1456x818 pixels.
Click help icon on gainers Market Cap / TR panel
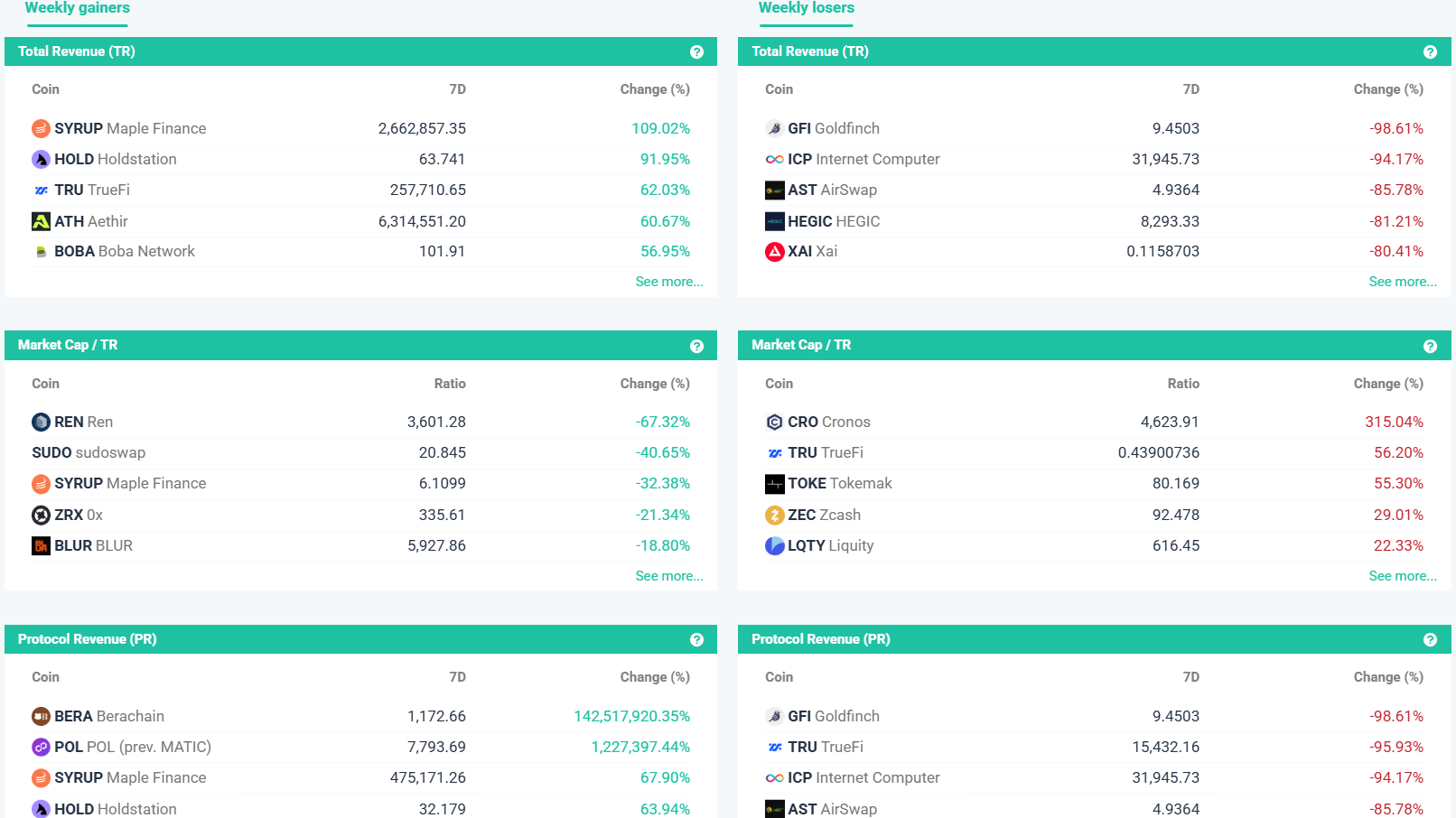(x=696, y=346)
